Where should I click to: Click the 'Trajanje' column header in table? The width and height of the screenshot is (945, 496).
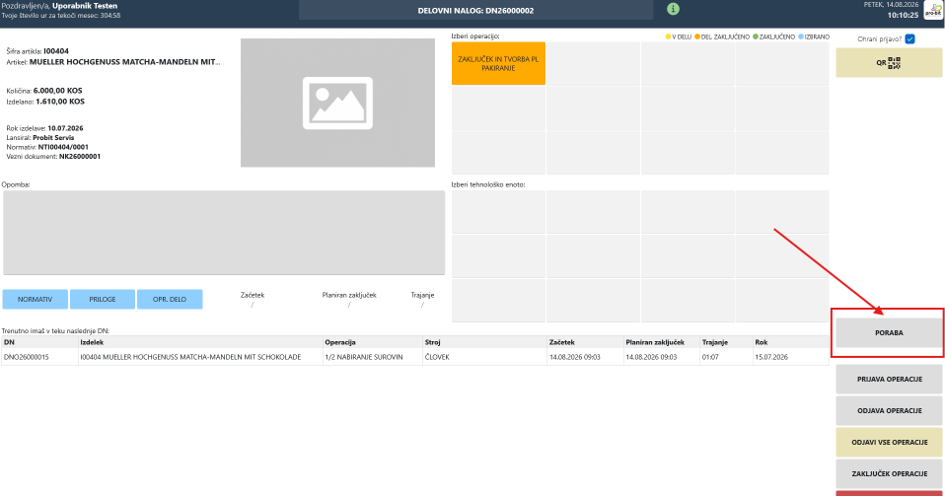(726, 342)
